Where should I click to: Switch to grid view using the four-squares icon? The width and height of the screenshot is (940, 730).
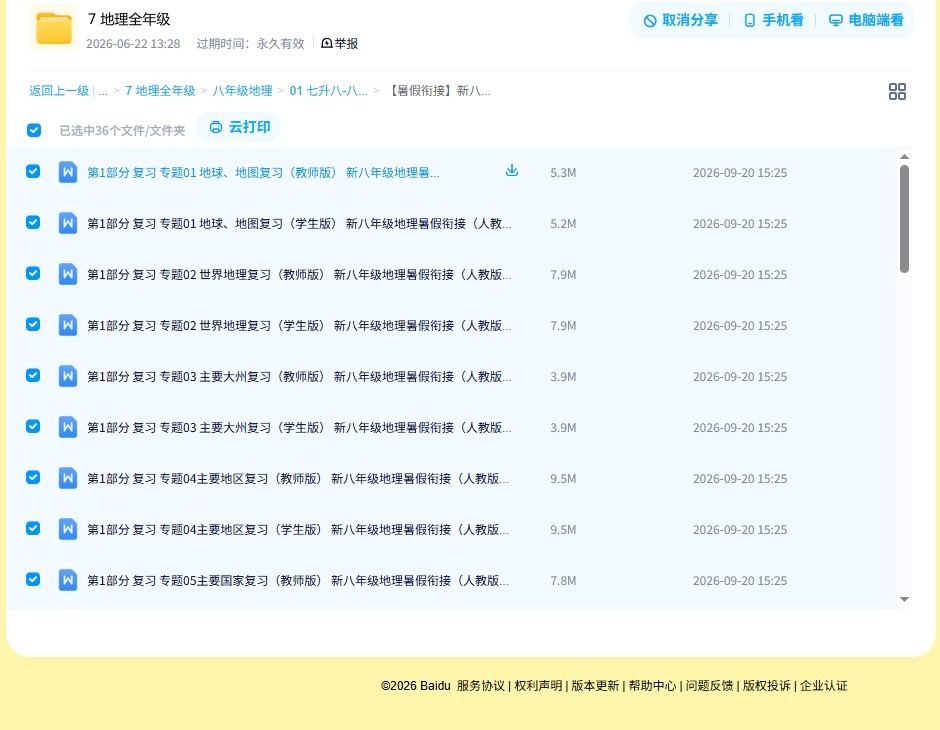(897, 91)
